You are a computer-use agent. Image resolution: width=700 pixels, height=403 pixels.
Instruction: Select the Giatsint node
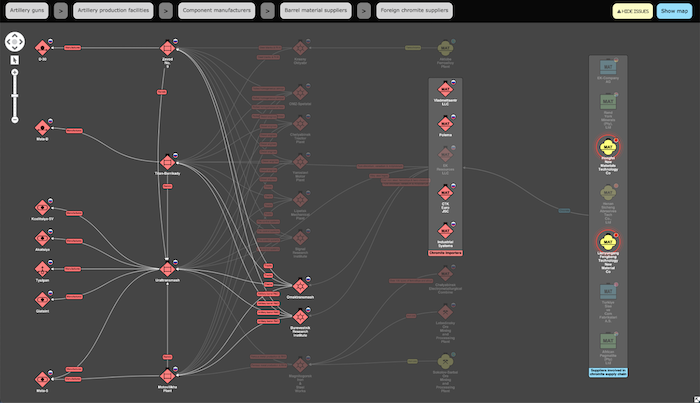(42, 300)
